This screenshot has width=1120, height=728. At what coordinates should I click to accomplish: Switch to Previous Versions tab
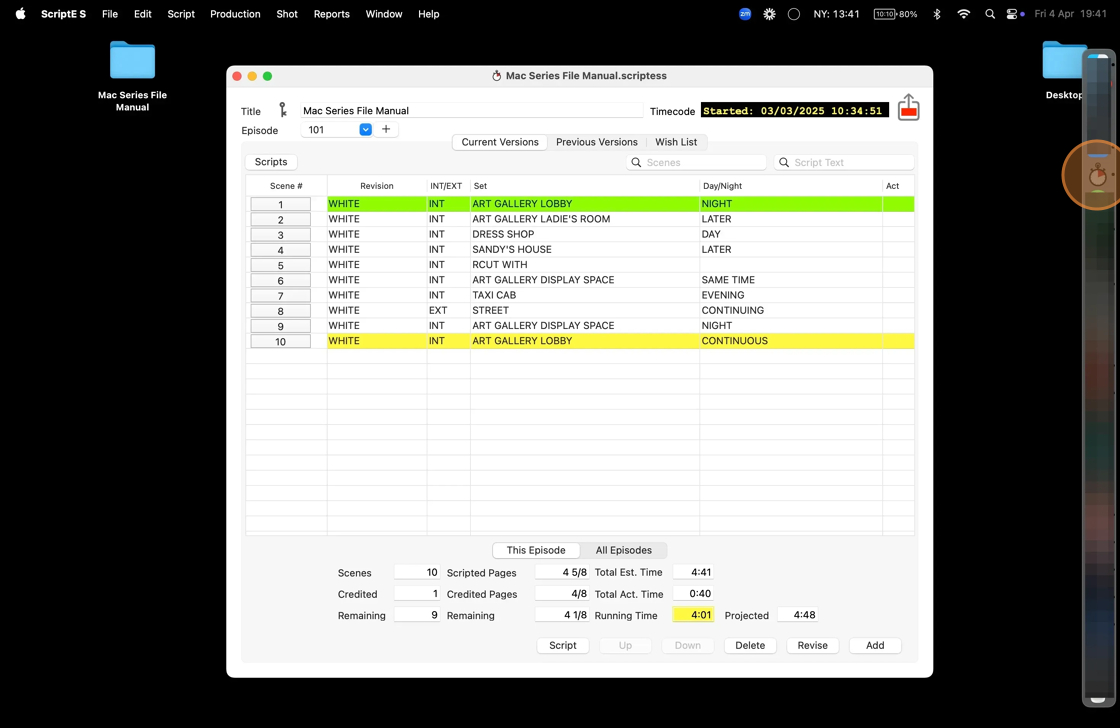coord(596,141)
